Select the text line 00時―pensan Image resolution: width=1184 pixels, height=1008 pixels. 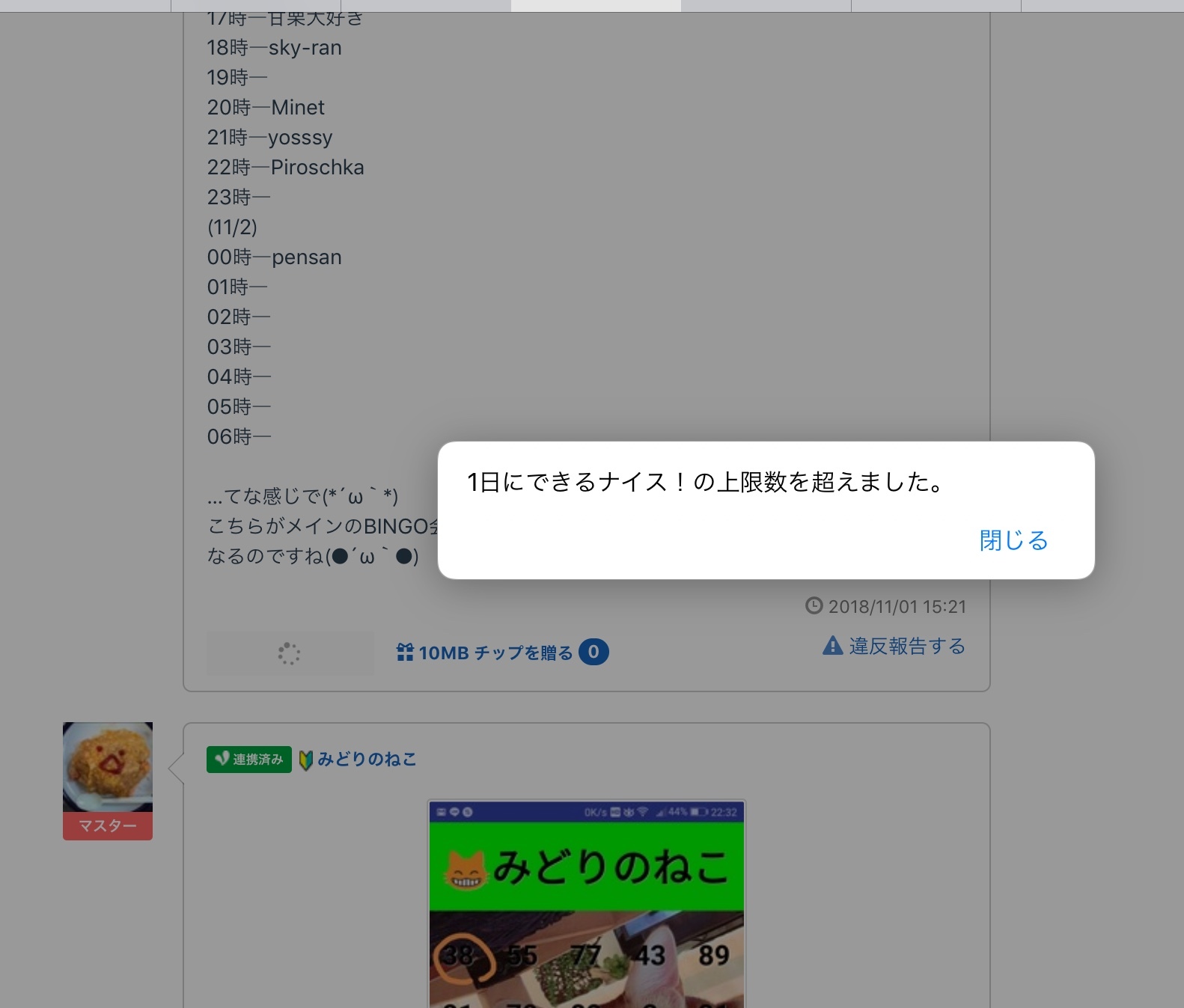point(275,257)
